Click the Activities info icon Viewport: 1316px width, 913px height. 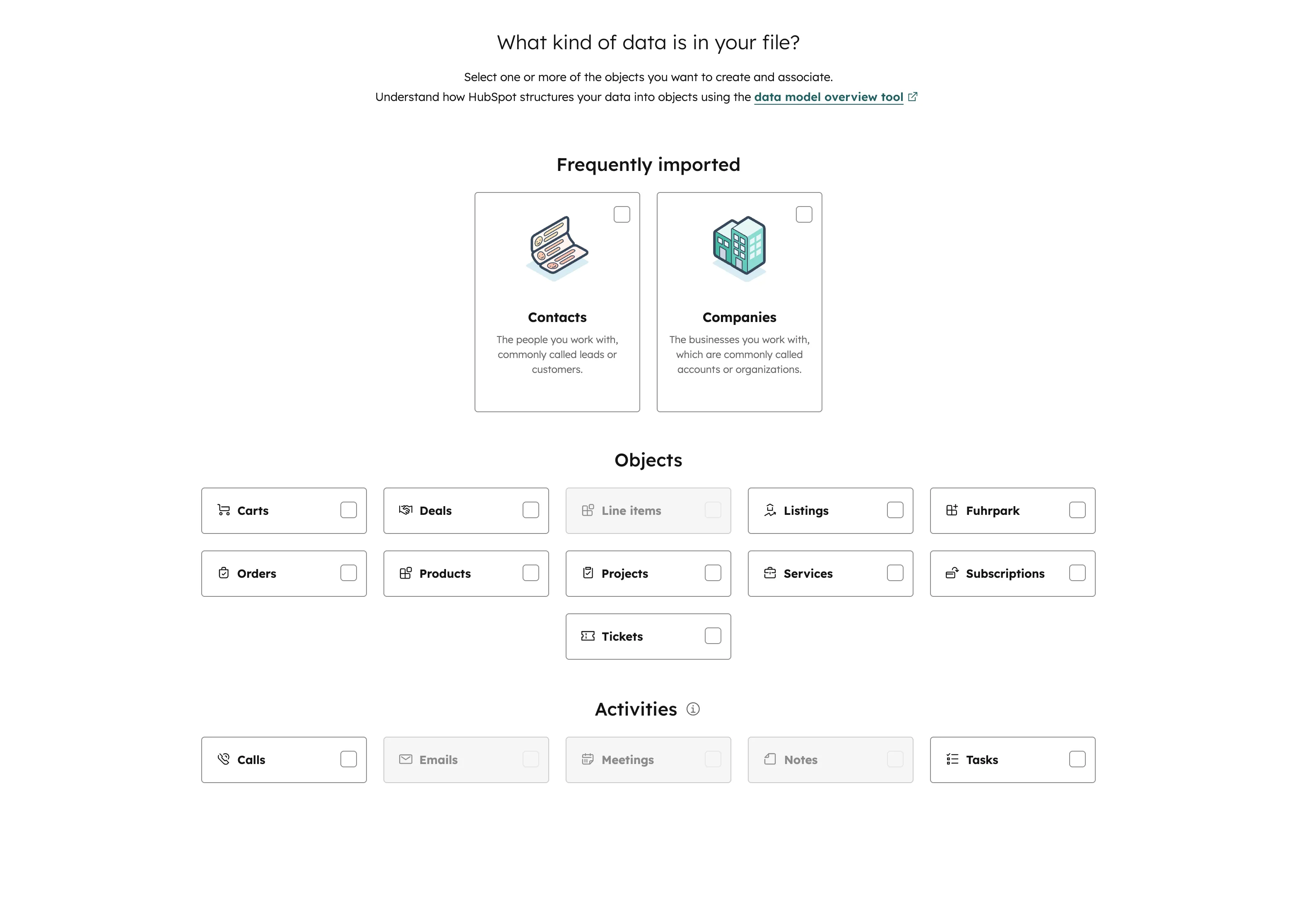[693, 709]
